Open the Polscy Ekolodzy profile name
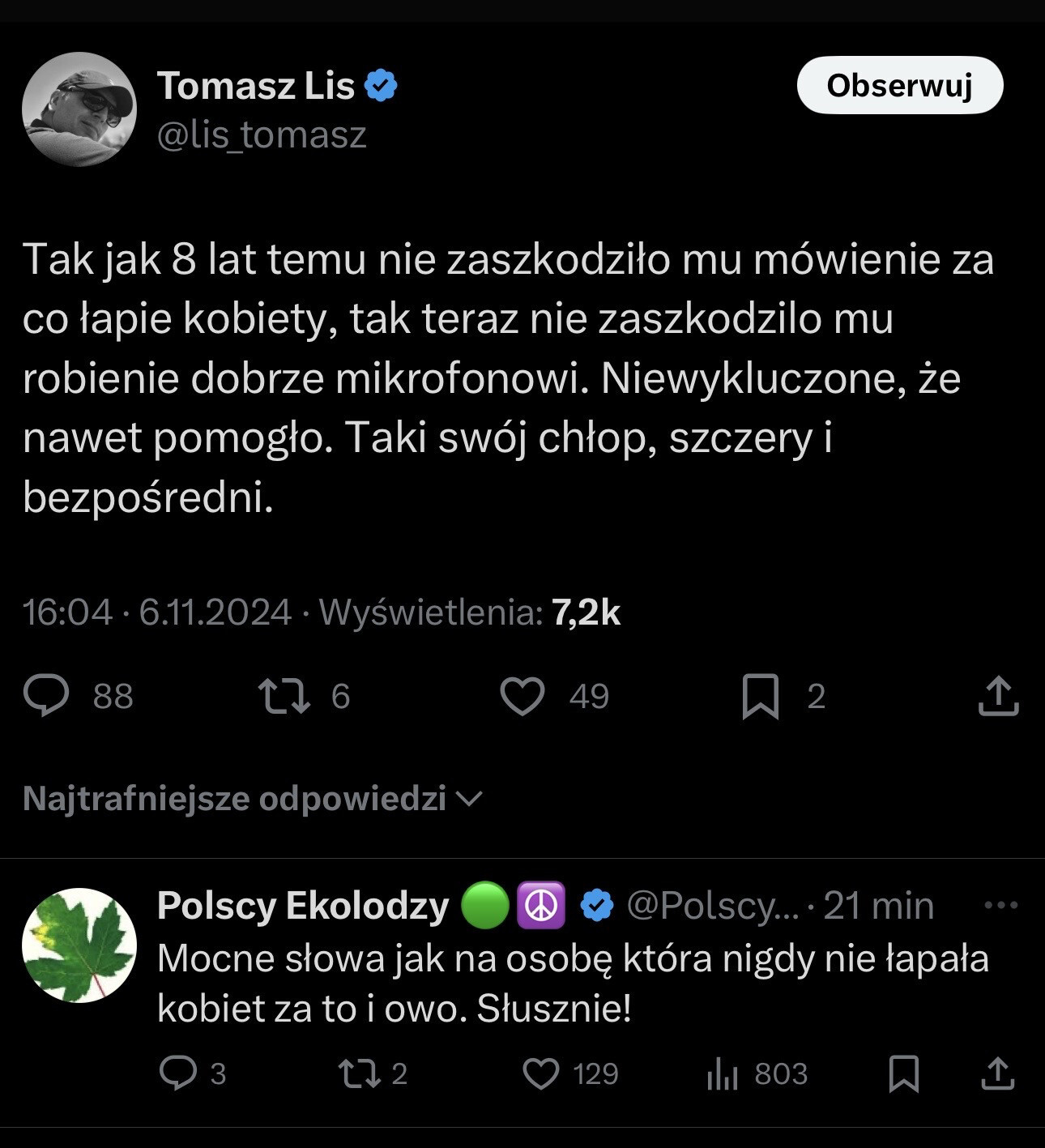The width and height of the screenshot is (1045, 1148). pos(303,906)
